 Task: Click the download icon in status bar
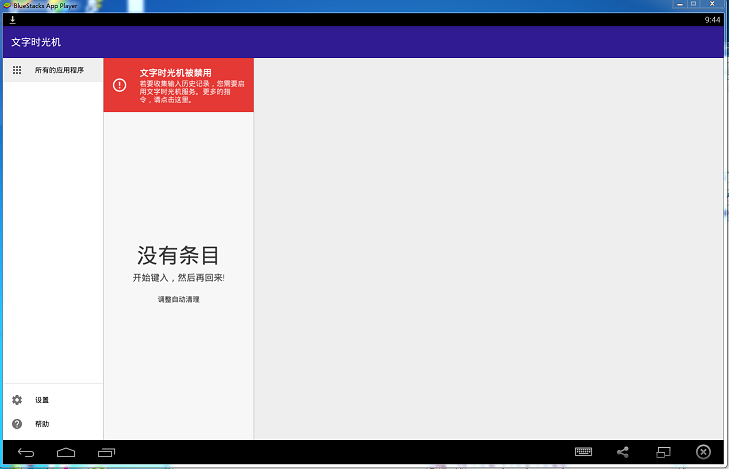(13, 20)
